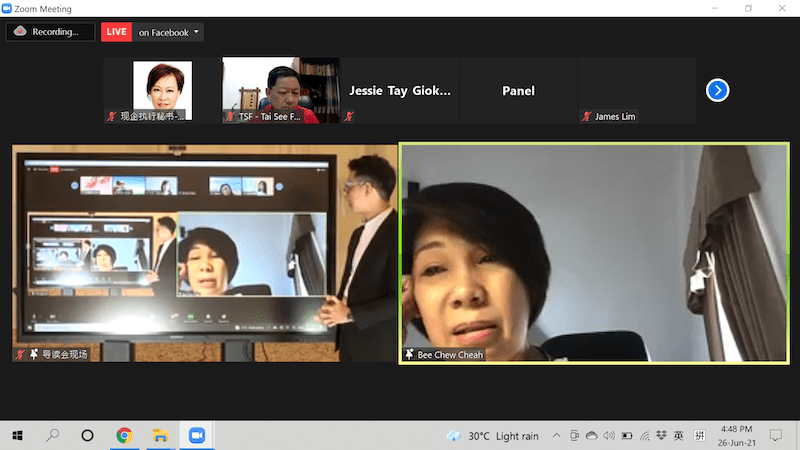Click the Dropbox tray icon
The image size is (800, 450).
tap(660, 436)
